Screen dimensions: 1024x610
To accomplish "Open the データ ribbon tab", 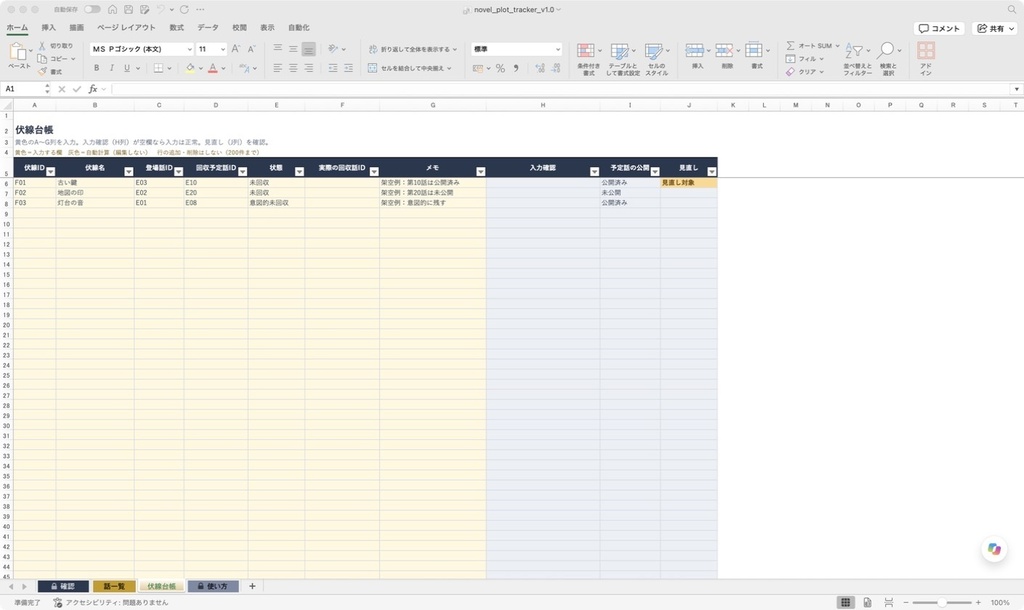I will (208, 27).
